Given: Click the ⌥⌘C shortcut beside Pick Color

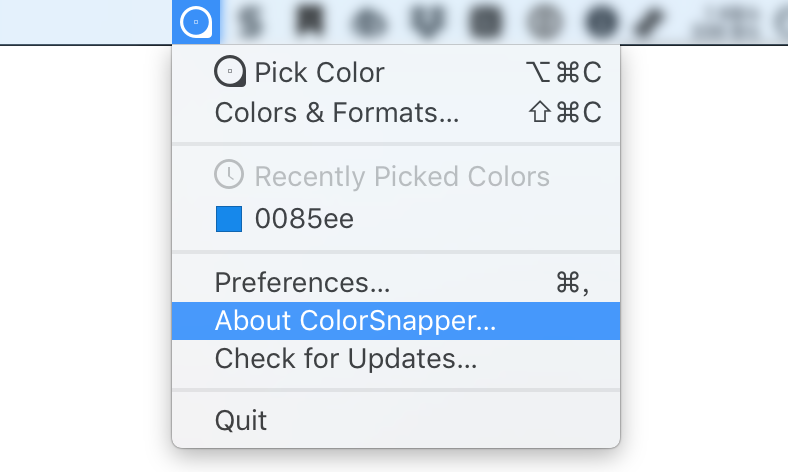Looking at the screenshot, I should click(x=563, y=72).
